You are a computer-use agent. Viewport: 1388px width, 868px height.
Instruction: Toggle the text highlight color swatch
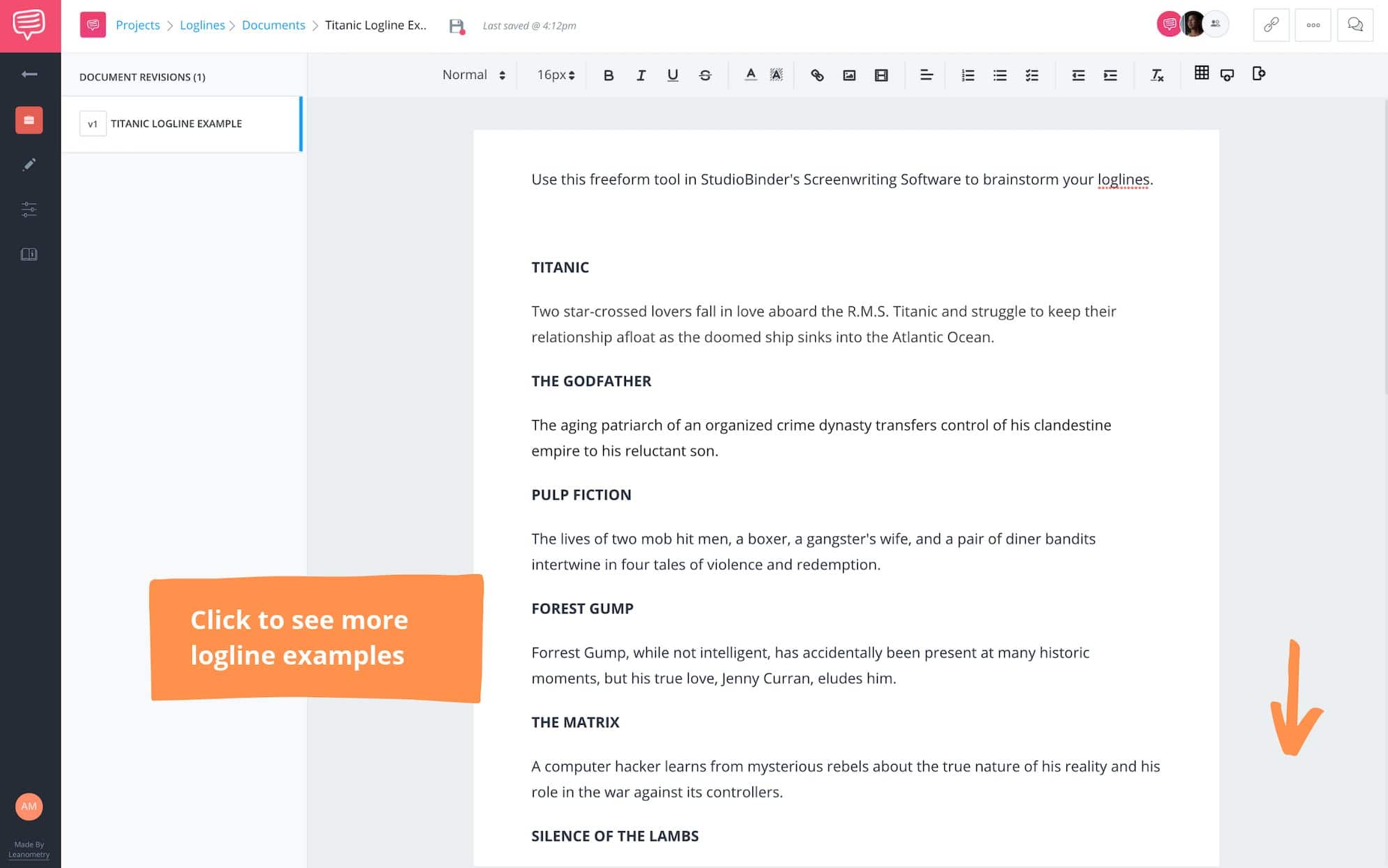pyautogui.click(x=776, y=74)
